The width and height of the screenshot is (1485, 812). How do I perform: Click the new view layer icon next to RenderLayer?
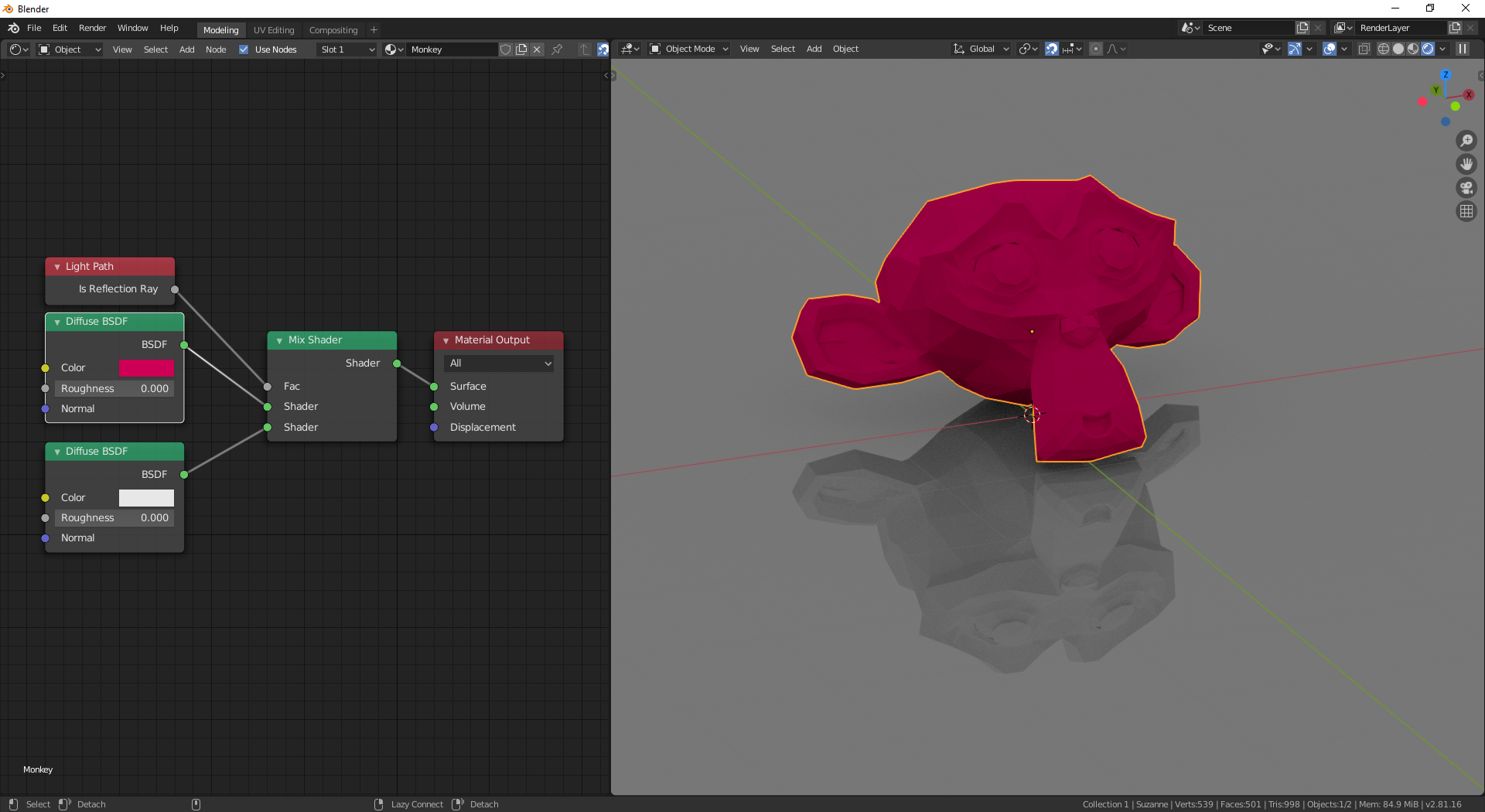tap(1455, 28)
